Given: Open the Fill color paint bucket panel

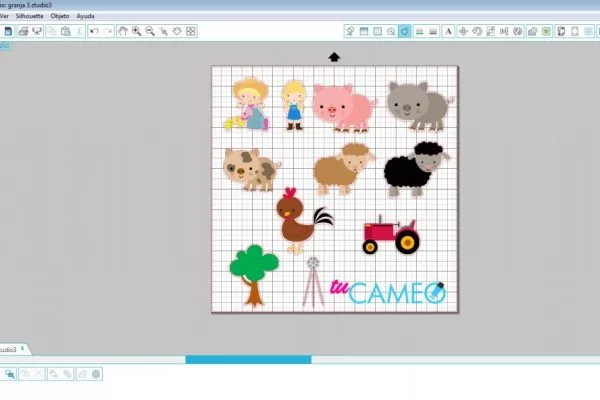Looking at the screenshot, I should (x=350, y=31).
